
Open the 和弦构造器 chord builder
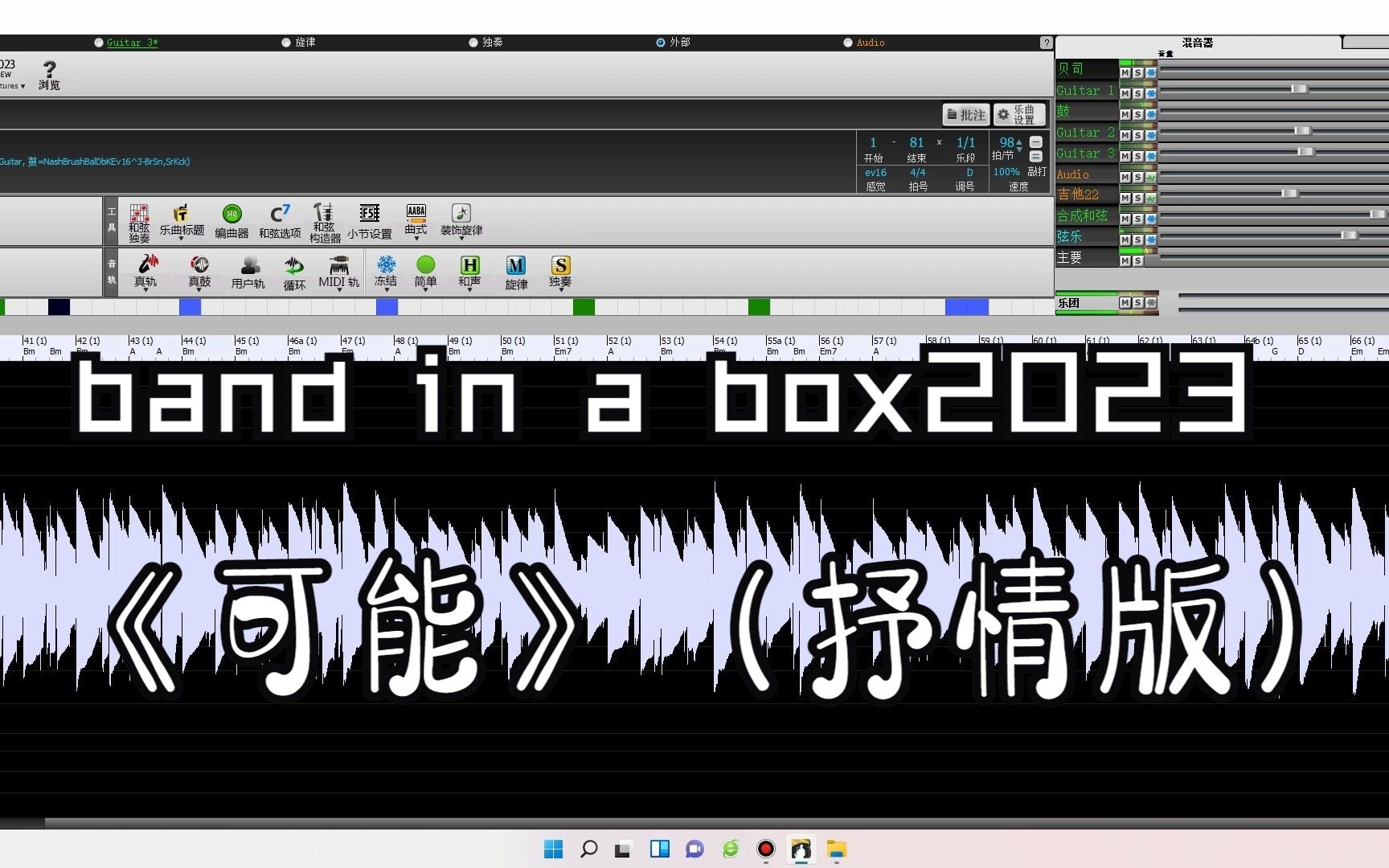(325, 222)
